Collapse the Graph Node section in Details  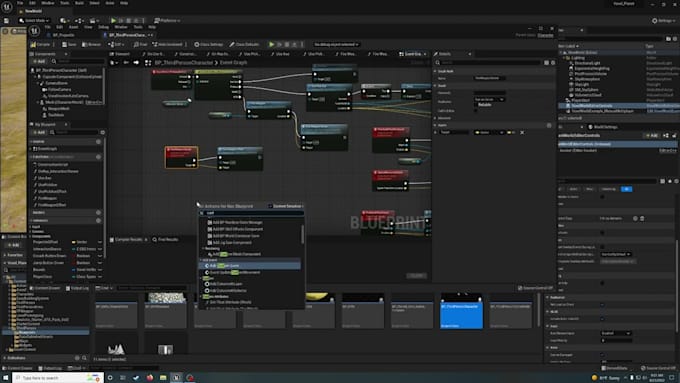click(x=435, y=71)
